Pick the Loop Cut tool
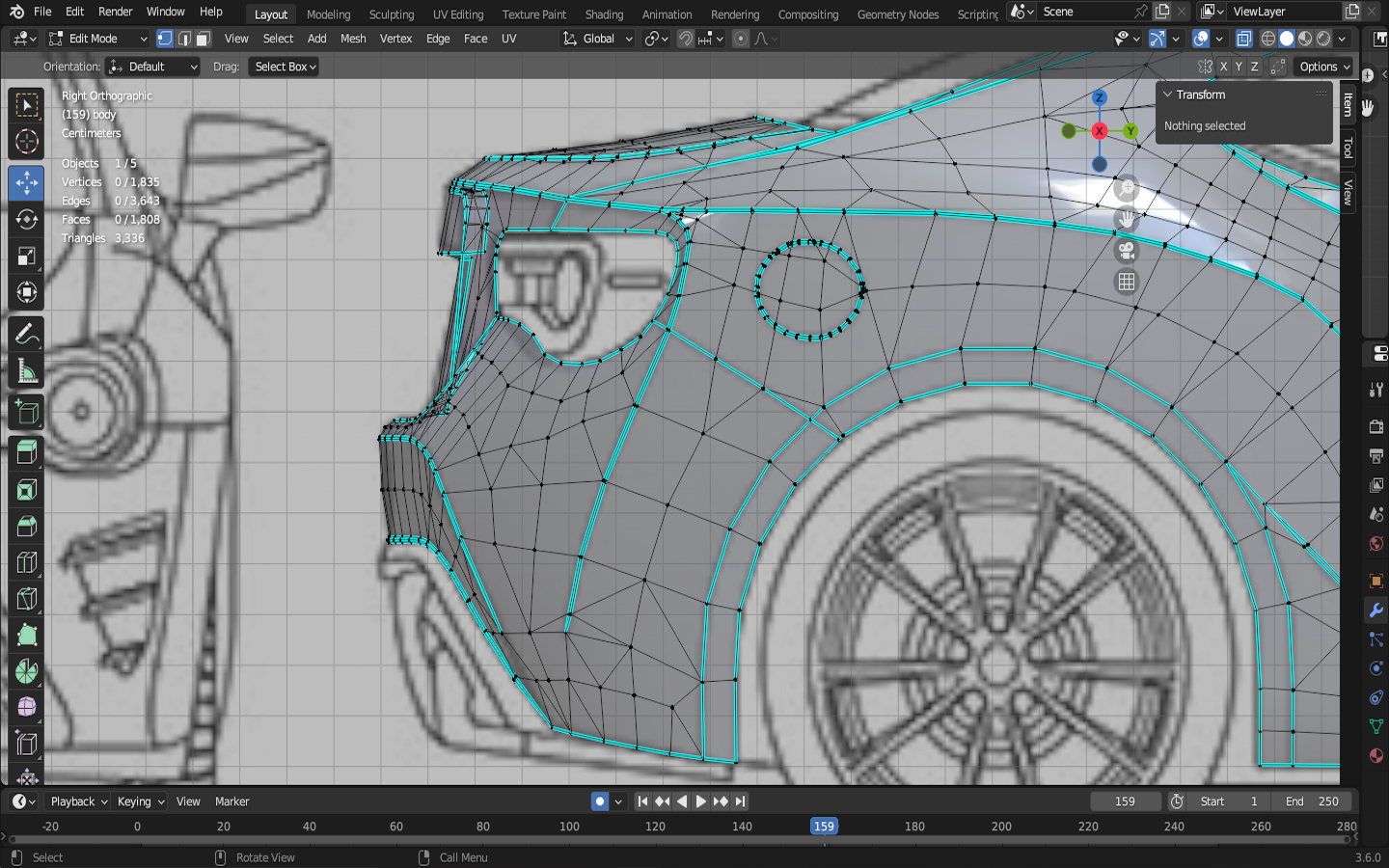The image size is (1389, 868). point(26,562)
